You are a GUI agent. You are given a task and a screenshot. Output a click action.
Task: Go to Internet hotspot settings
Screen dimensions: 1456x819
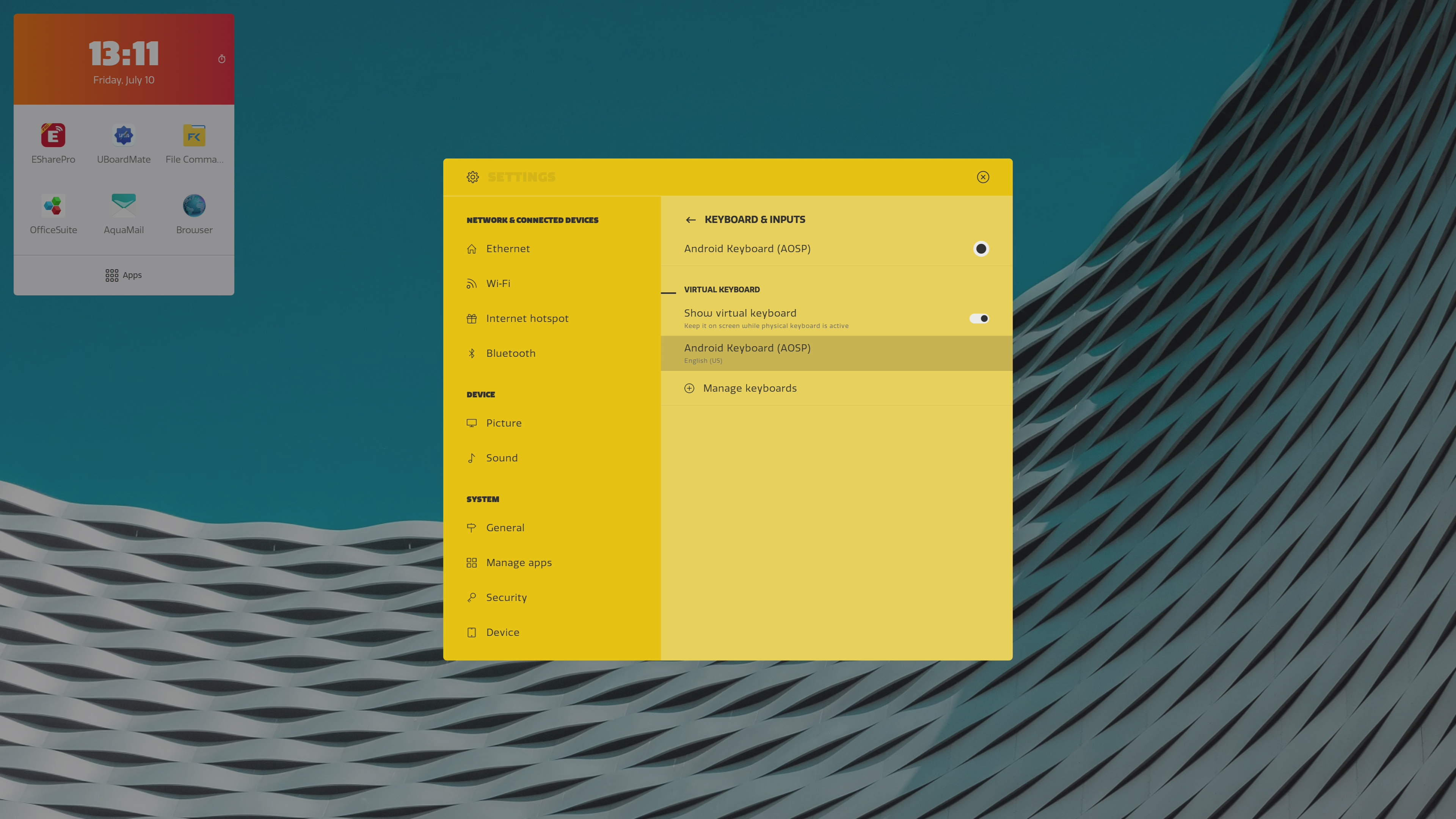click(x=527, y=318)
